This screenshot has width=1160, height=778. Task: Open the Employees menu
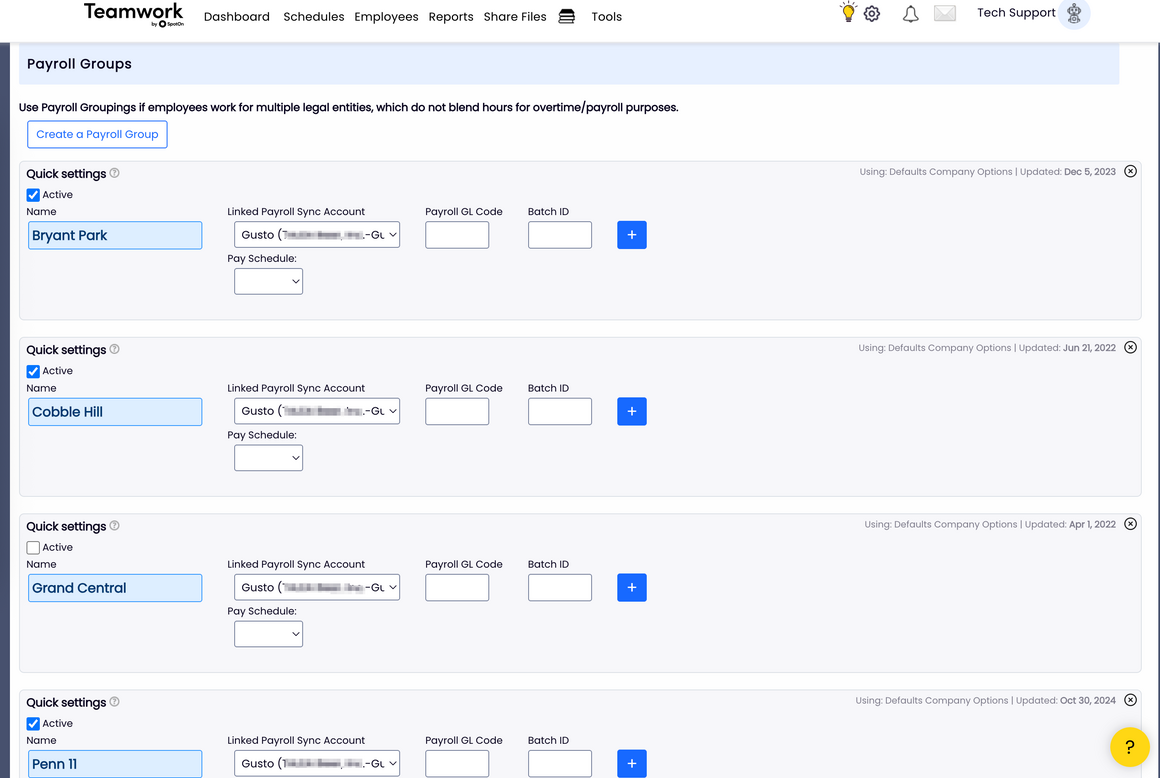(386, 16)
